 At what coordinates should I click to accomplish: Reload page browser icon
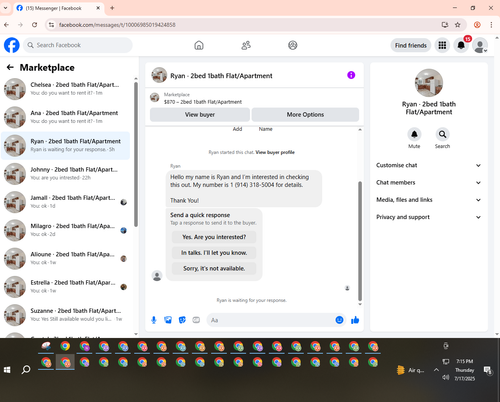(x=35, y=25)
